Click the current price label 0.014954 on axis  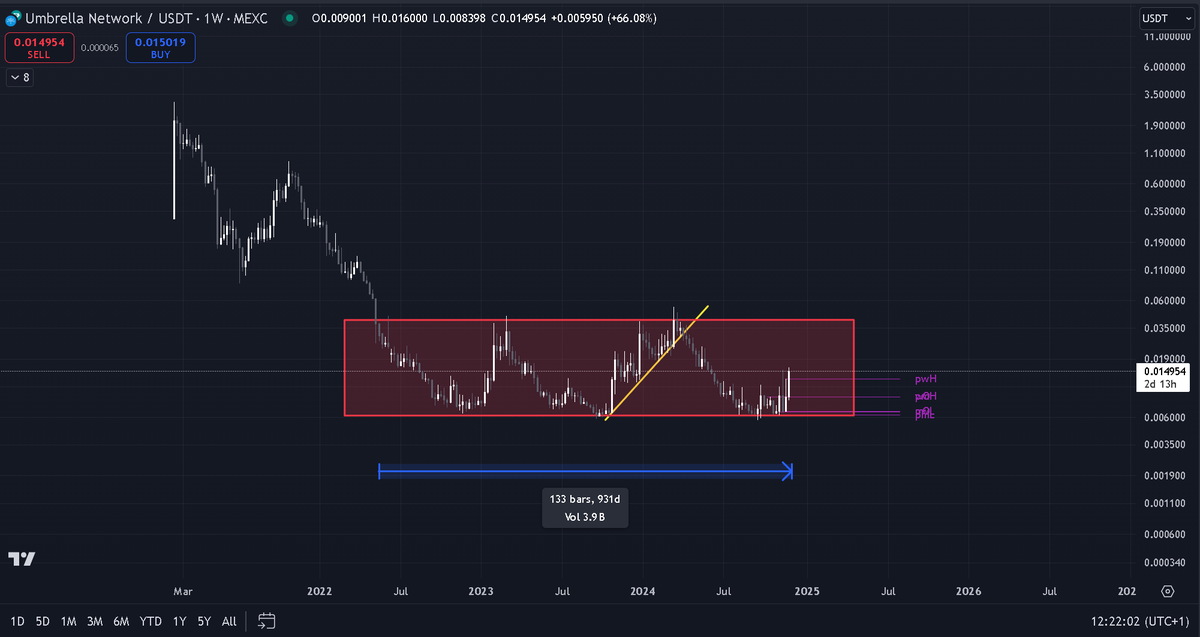click(1163, 370)
